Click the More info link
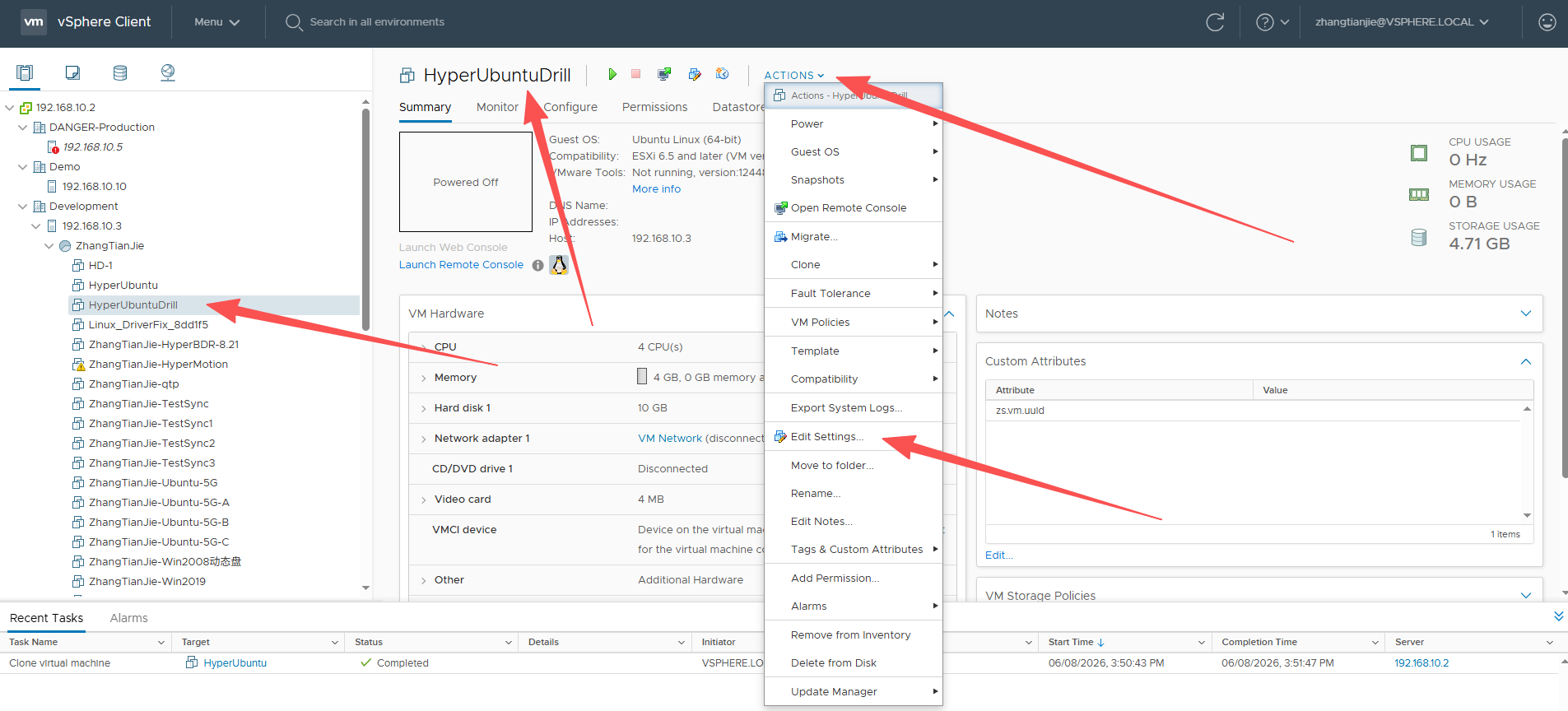Image resolution: width=1568 pixels, height=711 pixels. tap(656, 189)
